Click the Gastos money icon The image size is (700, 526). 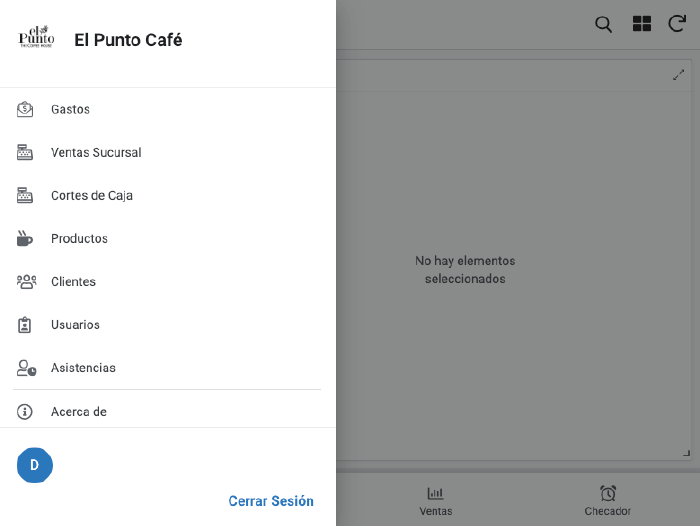(25, 109)
